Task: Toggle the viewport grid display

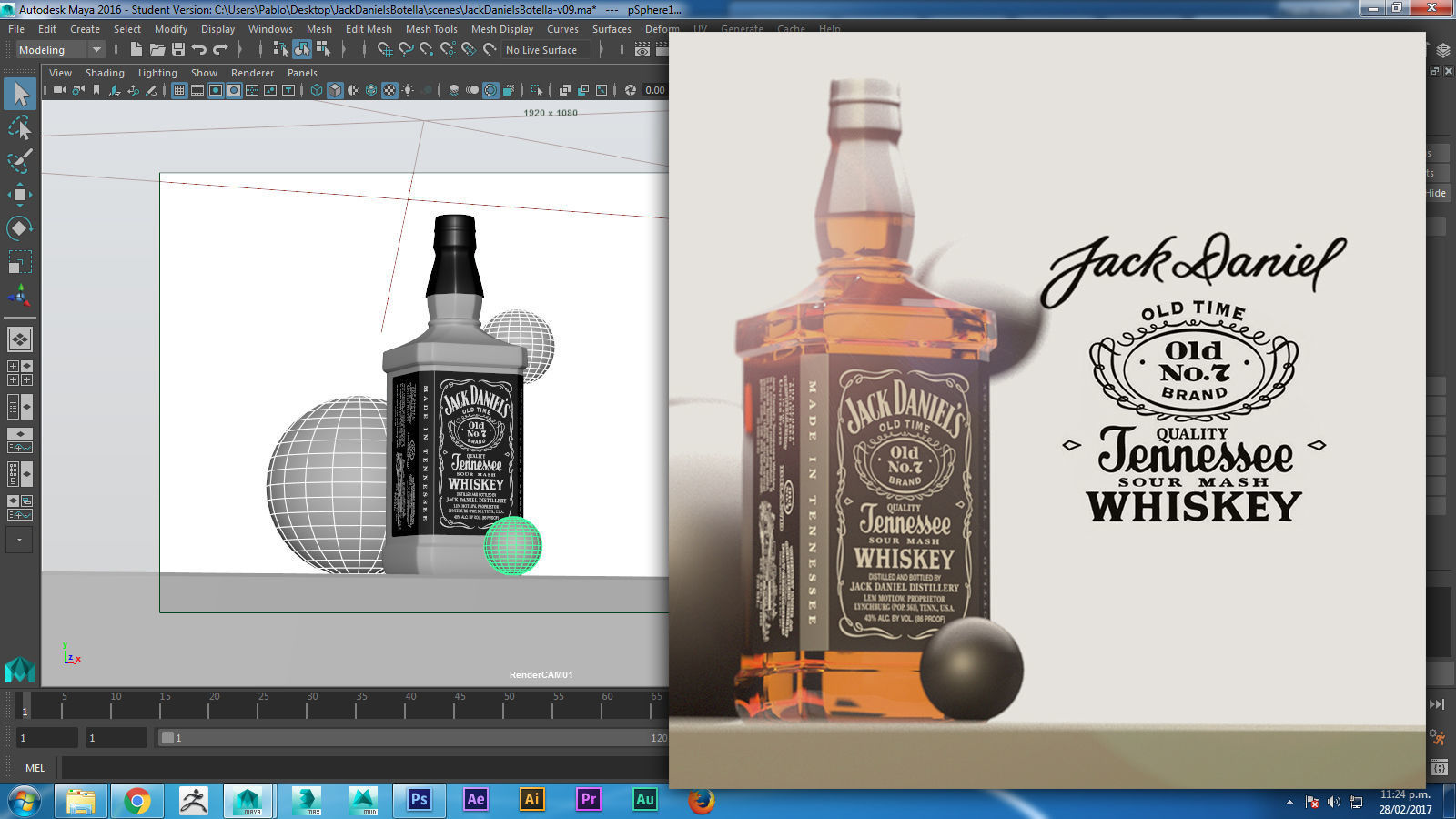Action: click(179, 90)
